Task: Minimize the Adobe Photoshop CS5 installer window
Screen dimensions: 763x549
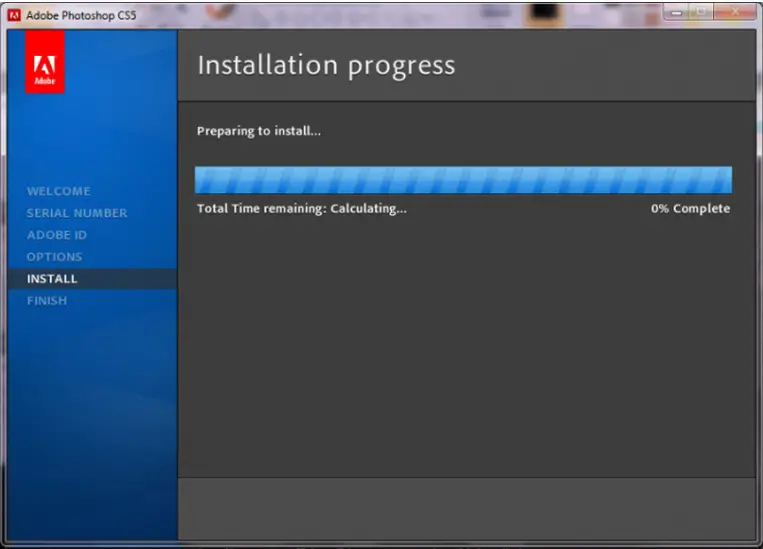Action: tap(676, 12)
